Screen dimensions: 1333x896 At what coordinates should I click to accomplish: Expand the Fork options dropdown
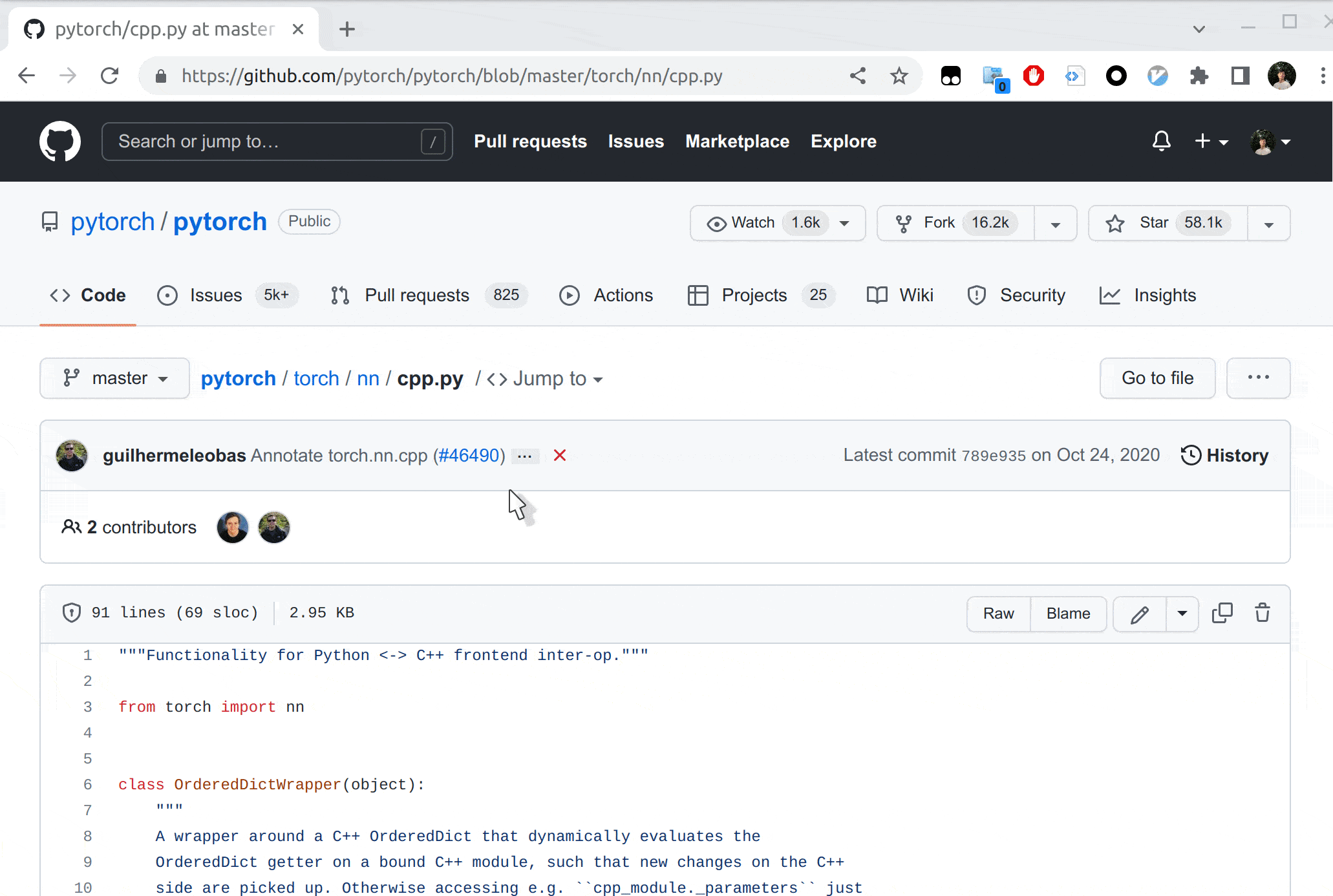[x=1056, y=224]
